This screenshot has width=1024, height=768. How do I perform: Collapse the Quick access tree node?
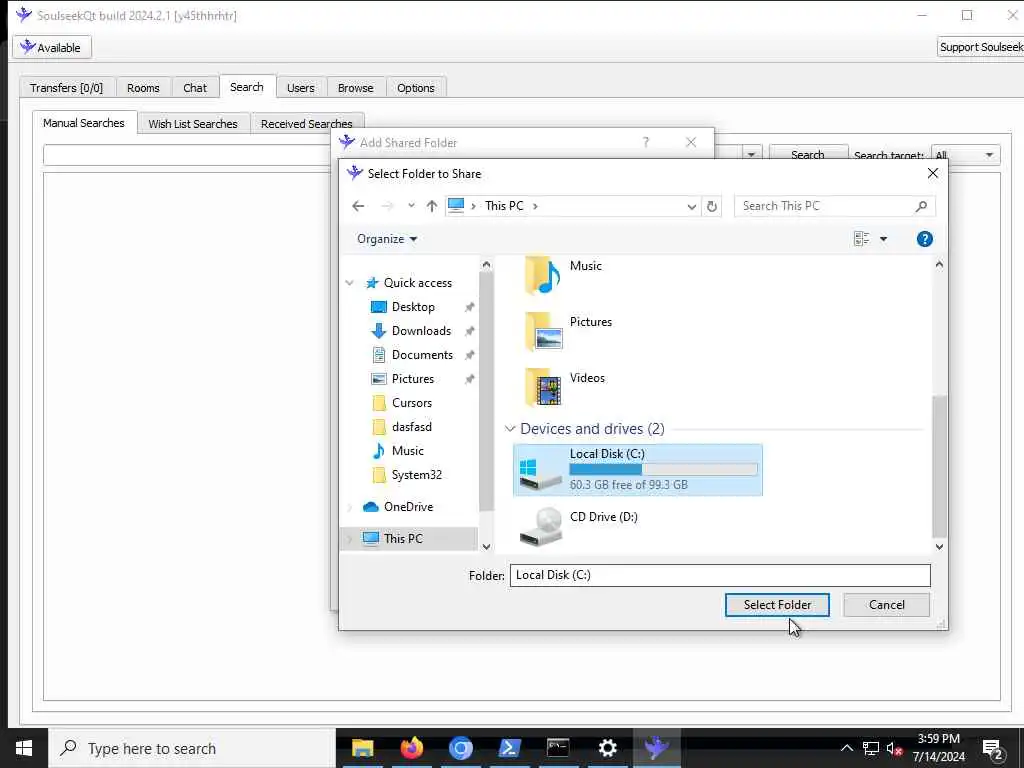[x=350, y=283]
